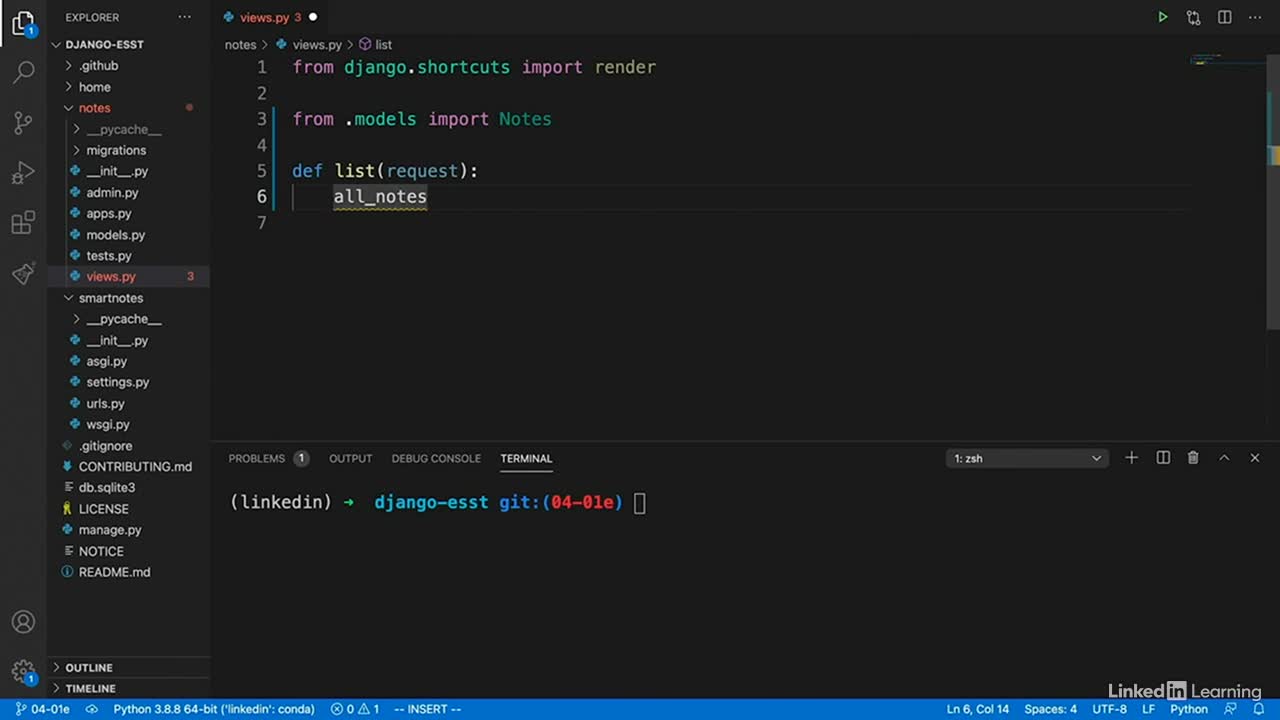
Task: Open errors and warnings count in status bar
Action: [355, 709]
